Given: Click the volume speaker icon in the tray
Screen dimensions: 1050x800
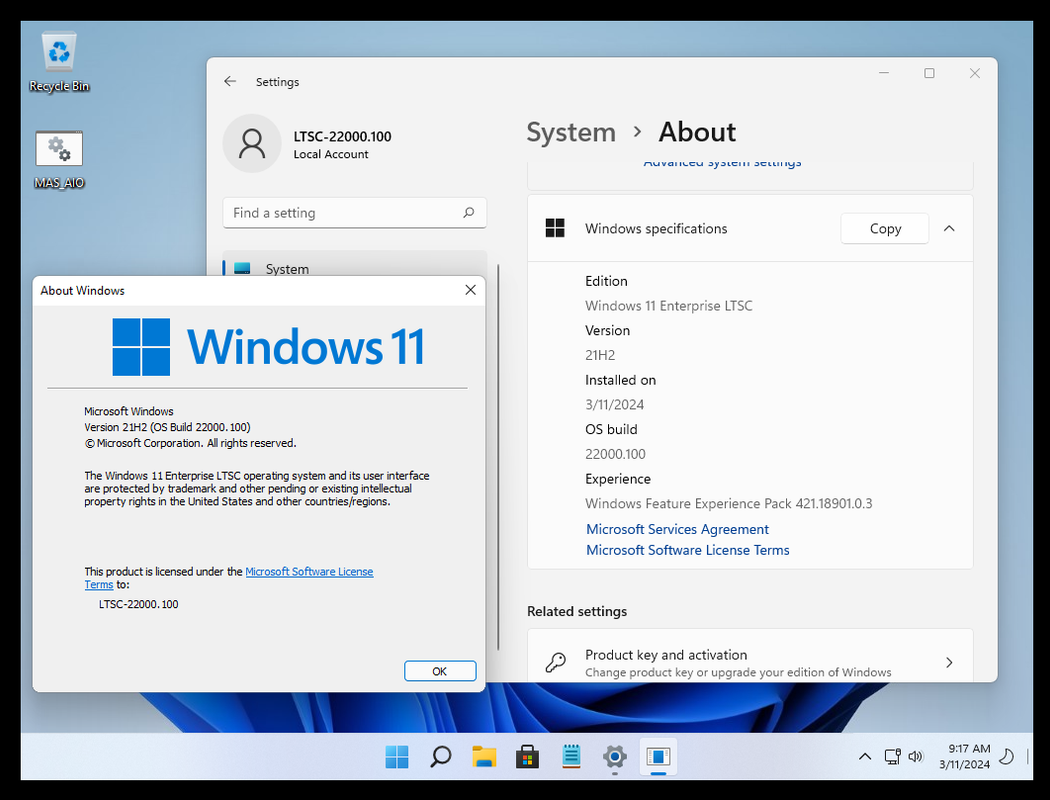Looking at the screenshot, I should [915, 756].
